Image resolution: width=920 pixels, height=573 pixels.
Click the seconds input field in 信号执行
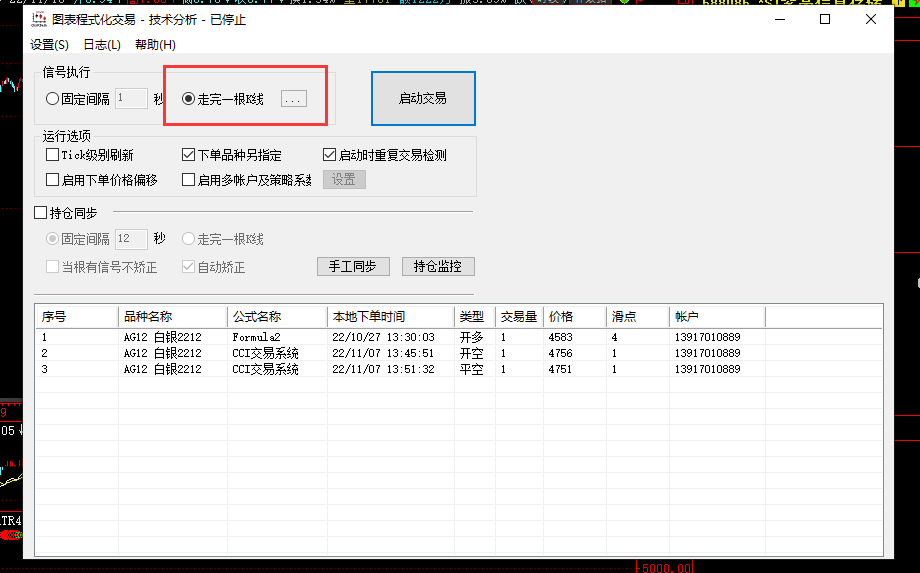point(132,99)
